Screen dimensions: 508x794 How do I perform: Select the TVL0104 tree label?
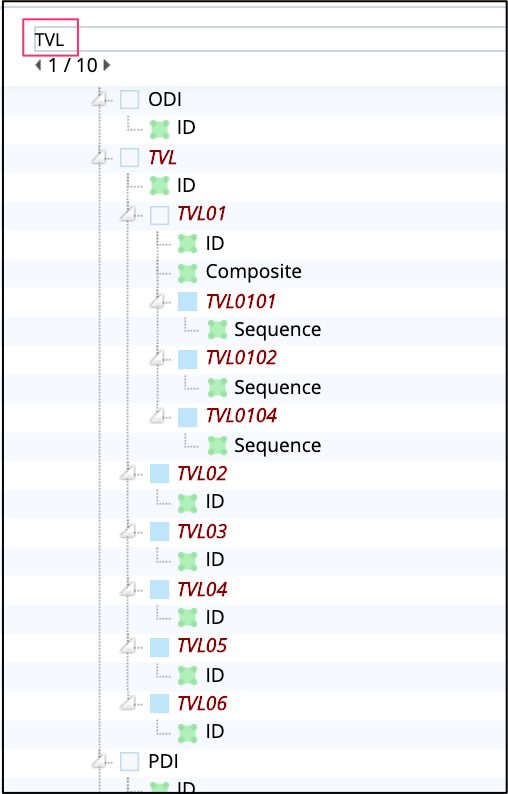(241, 416)
